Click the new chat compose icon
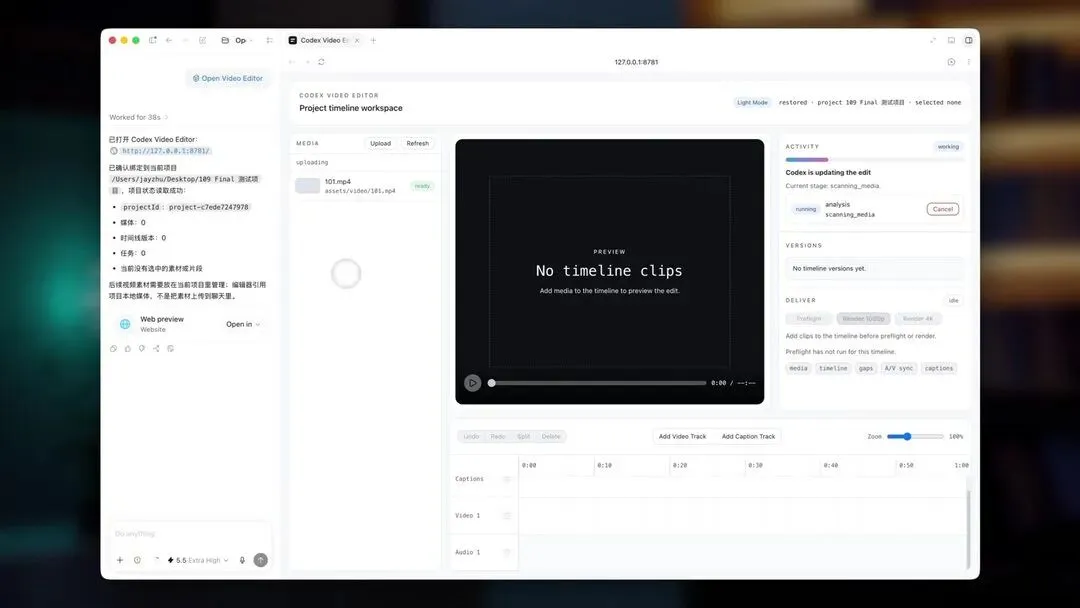This screenshot has height=608, width=1080. pyautogui.click(x=202, y=40)
